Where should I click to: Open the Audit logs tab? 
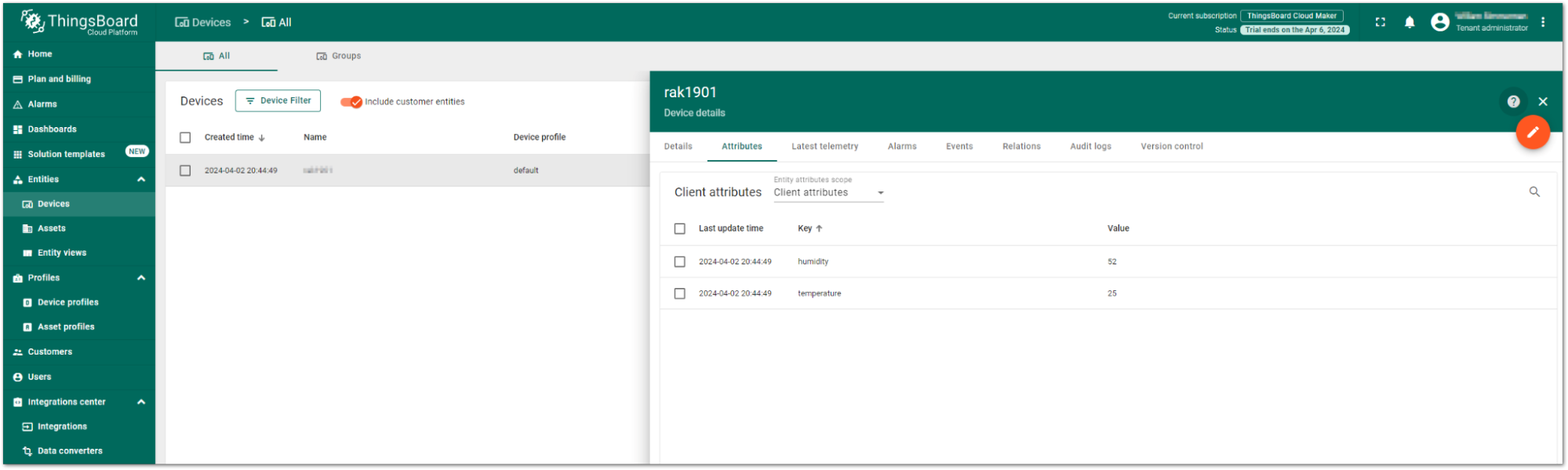click(x=1091, y=147)
